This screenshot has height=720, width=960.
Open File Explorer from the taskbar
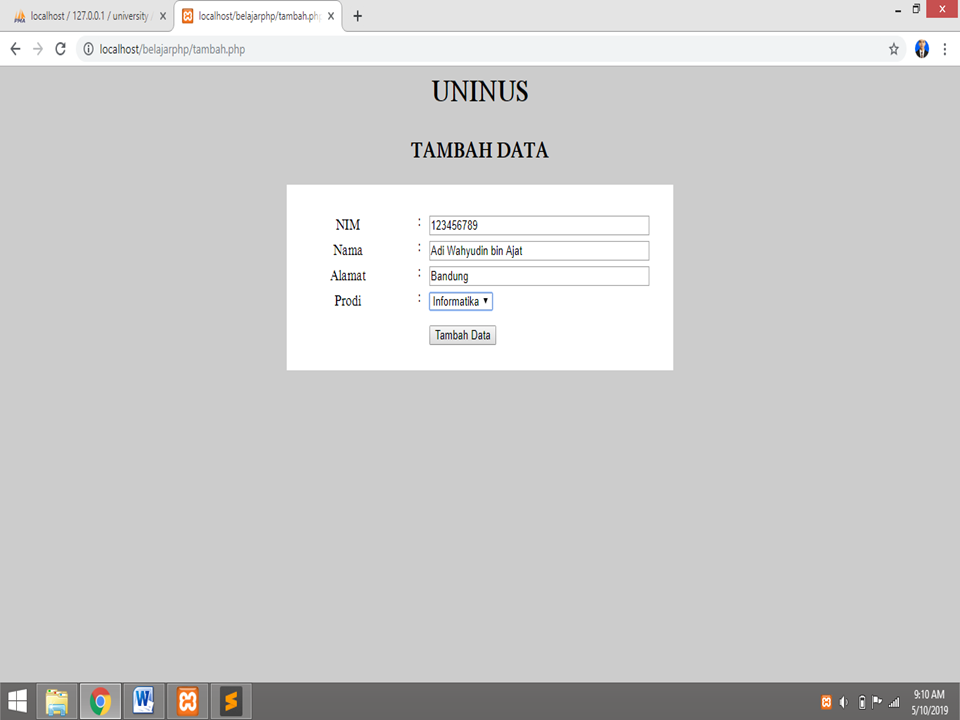point(57,701)
